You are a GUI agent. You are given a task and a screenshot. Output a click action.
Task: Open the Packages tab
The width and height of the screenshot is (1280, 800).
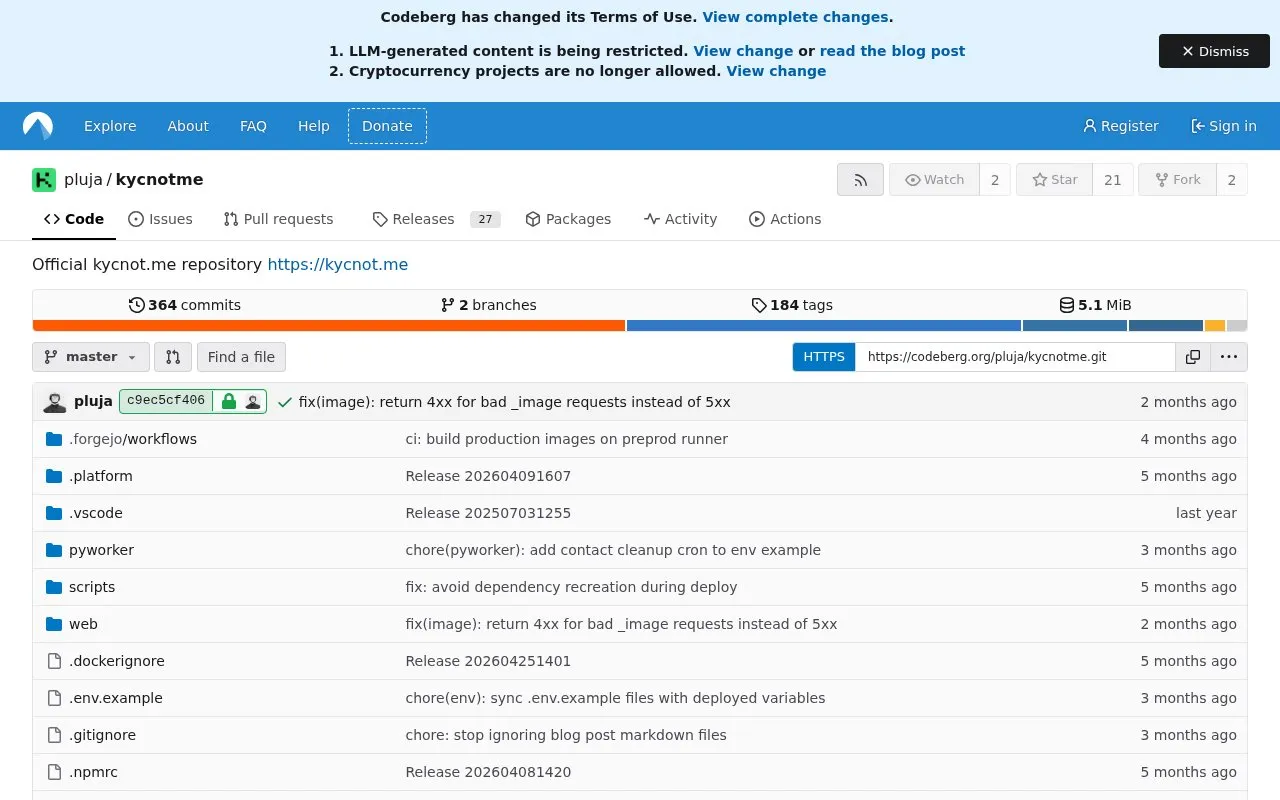coord(568,219)
